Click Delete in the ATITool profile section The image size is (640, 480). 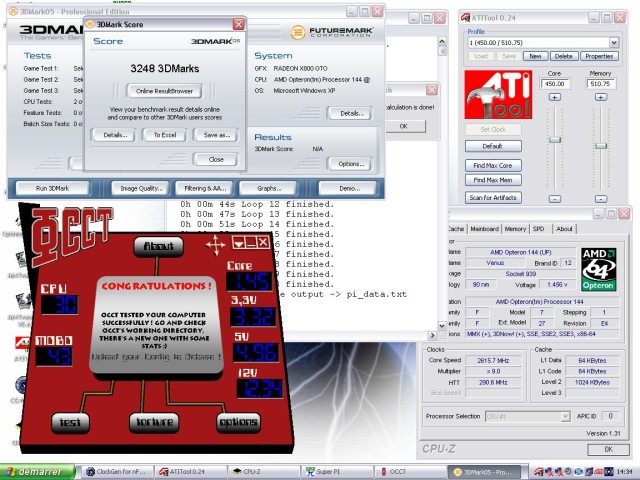563,56
